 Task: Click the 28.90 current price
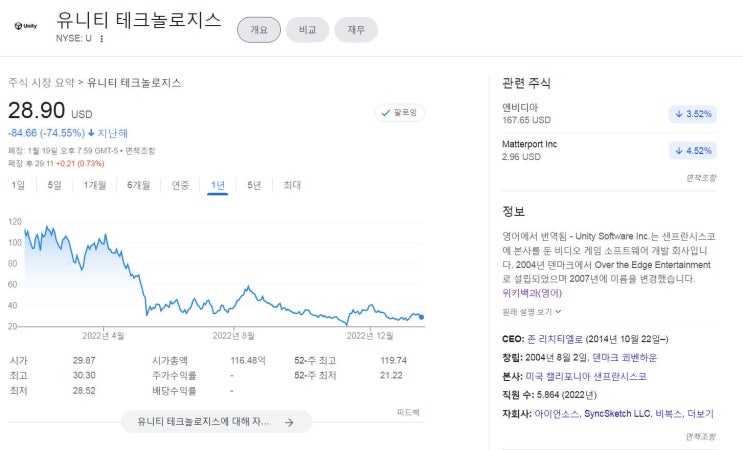pos(36,110)
